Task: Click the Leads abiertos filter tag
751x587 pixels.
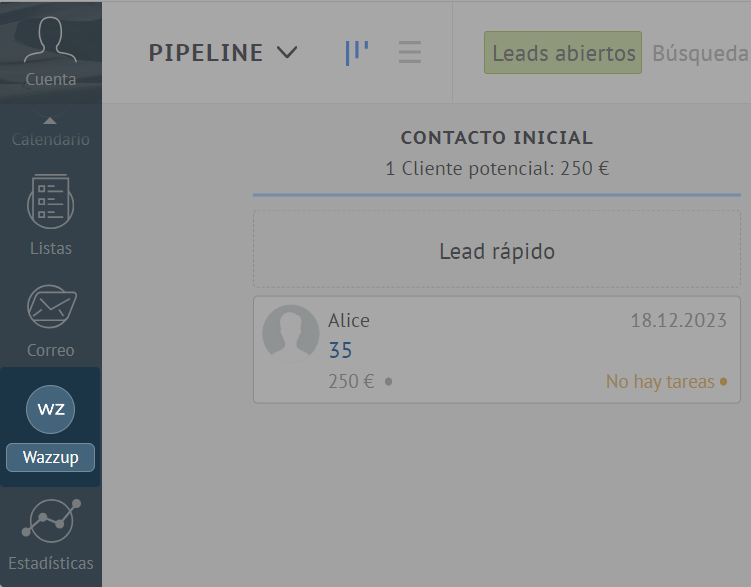Action: (563, 53)
